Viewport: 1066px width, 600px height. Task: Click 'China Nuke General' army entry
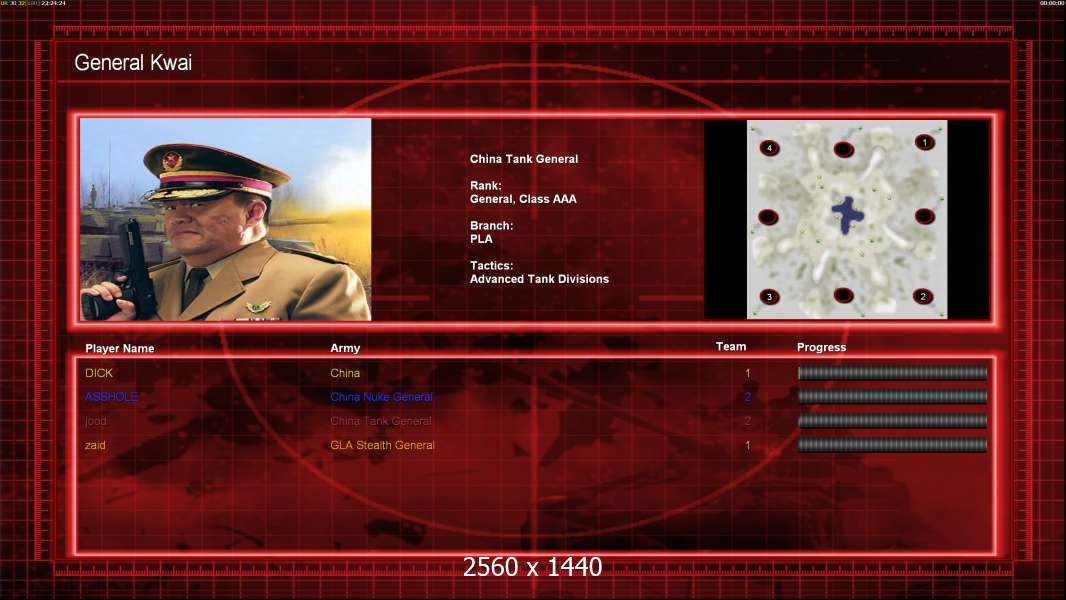[381, 397]
